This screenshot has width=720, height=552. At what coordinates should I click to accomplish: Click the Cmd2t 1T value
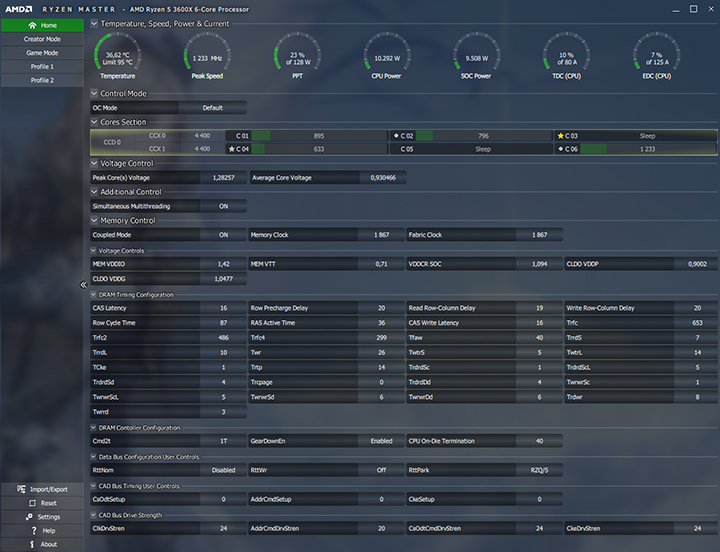coord(224,441)
